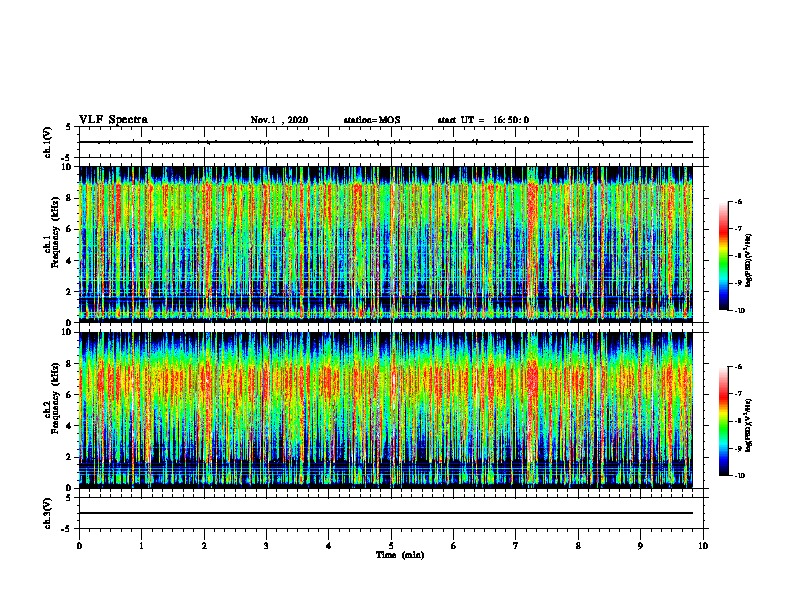Click the time axis tick label "6"

[x=454, y=546]
